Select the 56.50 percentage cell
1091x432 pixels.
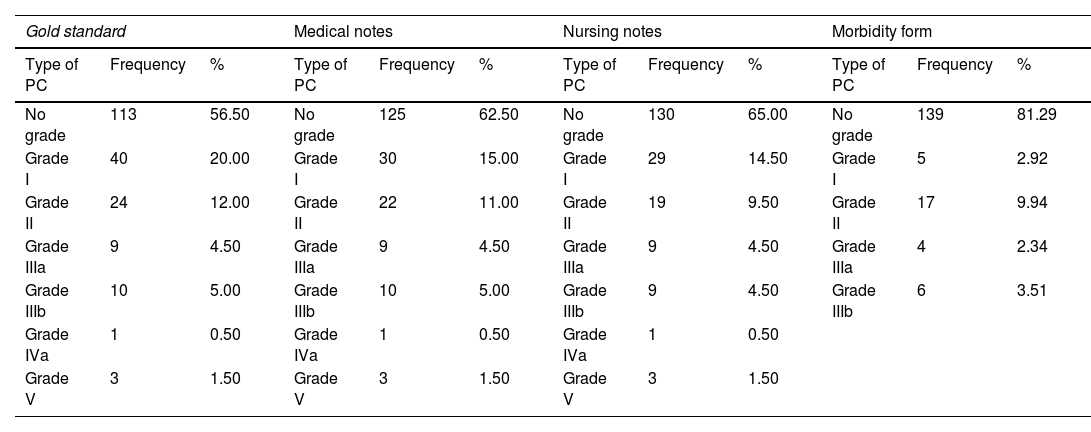click(x=230, y=115)
